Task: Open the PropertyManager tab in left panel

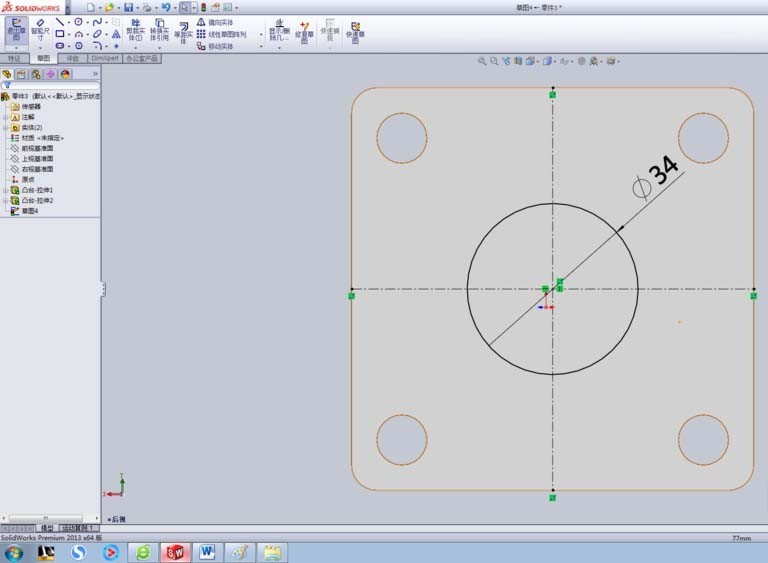Action: click(x=21, y=74)
